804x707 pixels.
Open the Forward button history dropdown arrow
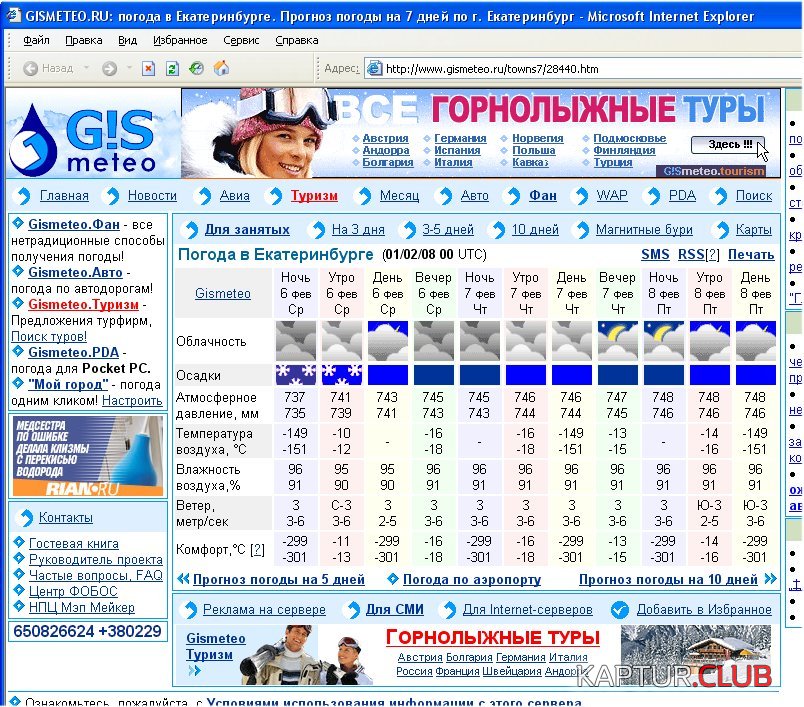(129, 68)
